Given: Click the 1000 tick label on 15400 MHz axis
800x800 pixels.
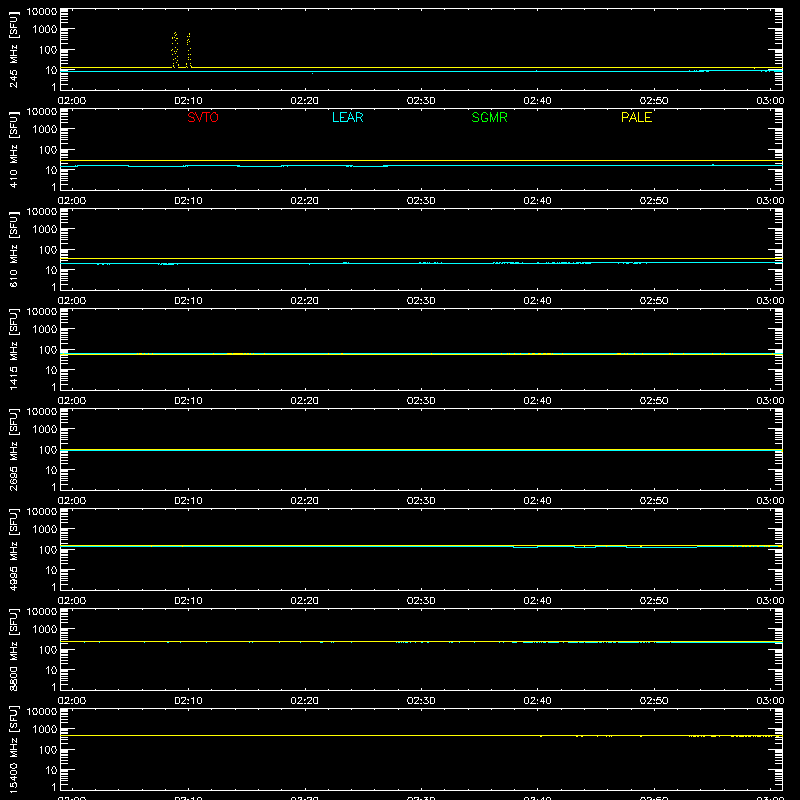Looking at the screenshot, I should click(45, 730).
